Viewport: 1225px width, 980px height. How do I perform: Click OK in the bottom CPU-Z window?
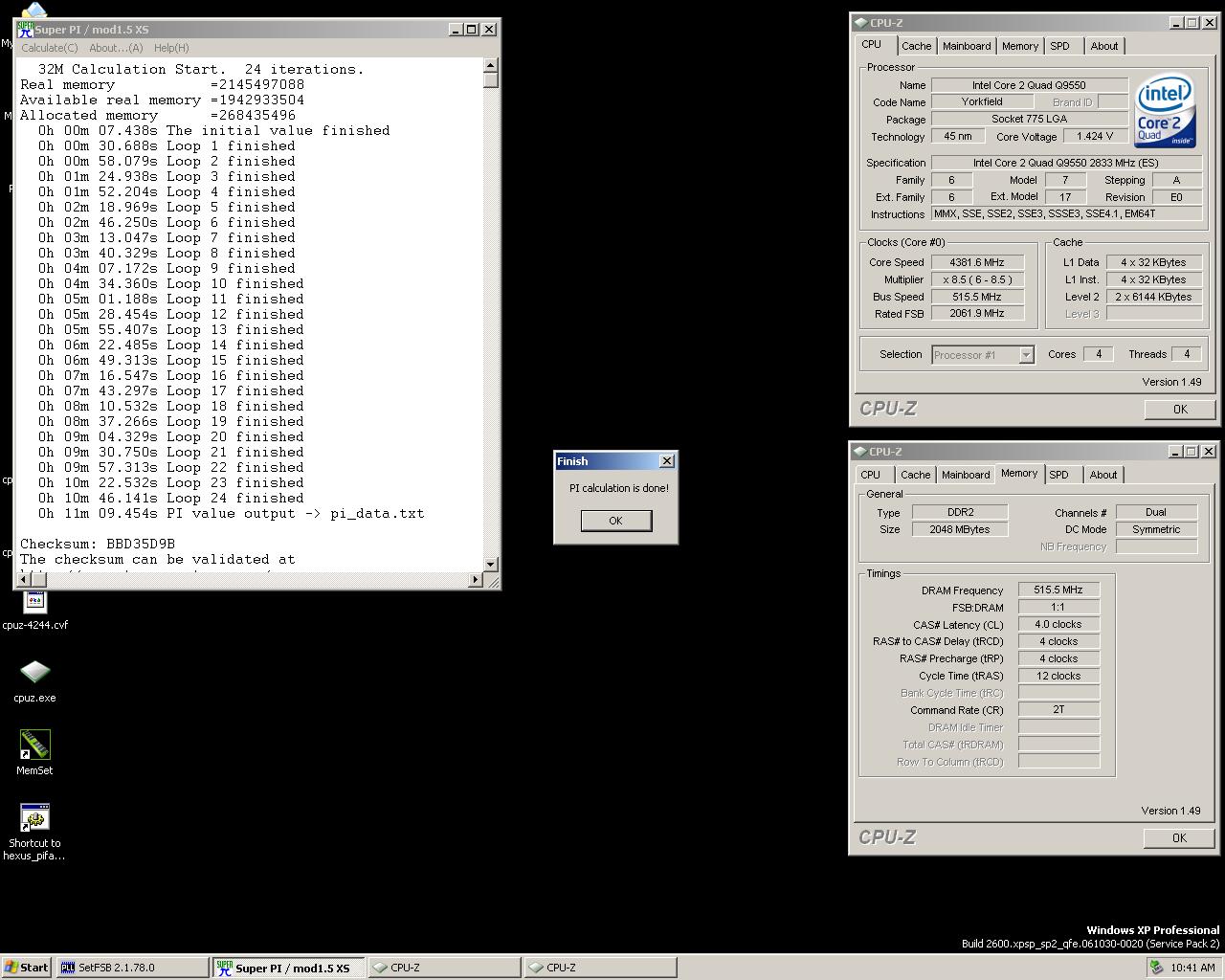[1179, 837]
